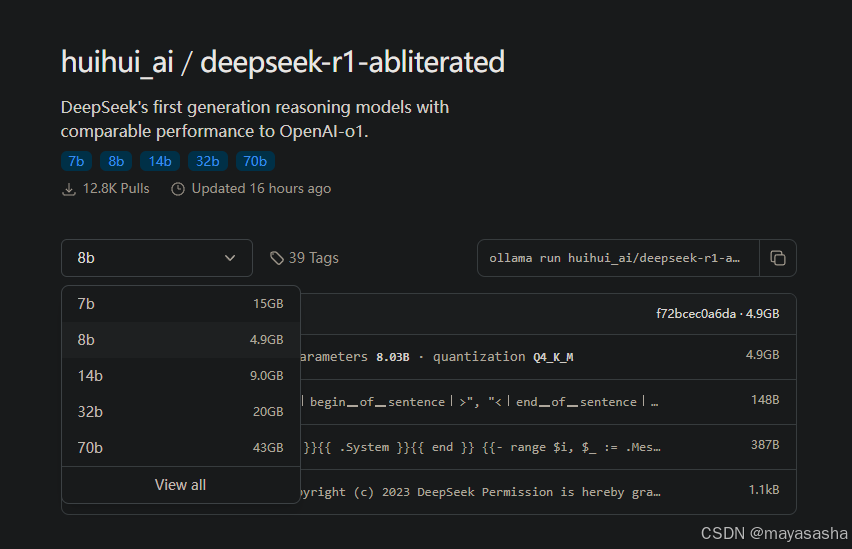The image size is (852, 549).
Task: Choose 7b 15GB from dropdown list
Action: coord(181,304)
